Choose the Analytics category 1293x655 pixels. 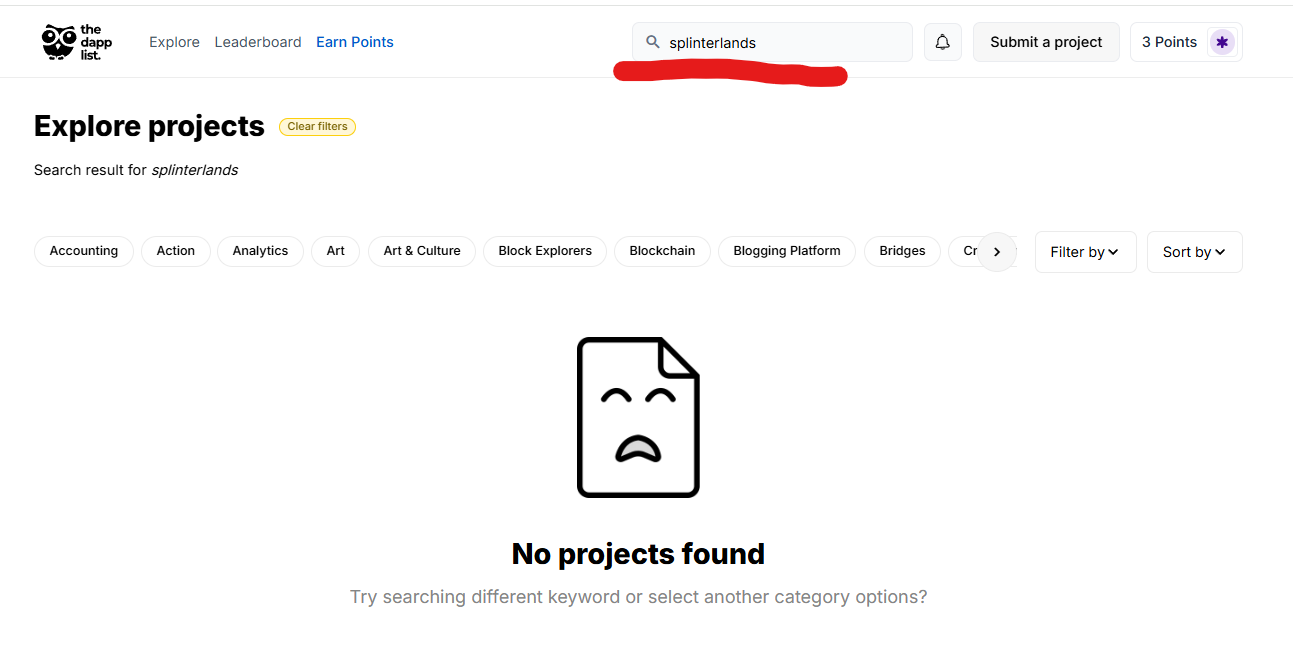pyautogui.click(x=260, y=251)
